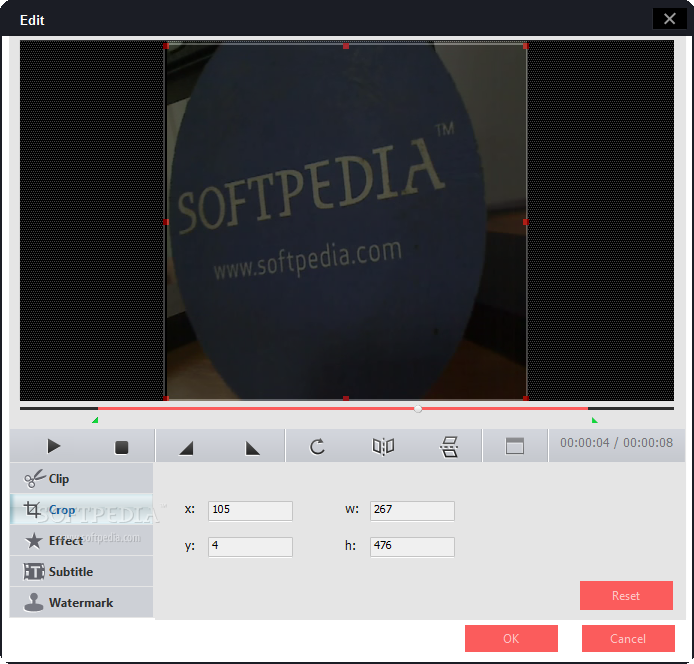Screen dimensions: 694x664
Task: Focus the crop height h field
Action: click(x=412, y=547)
